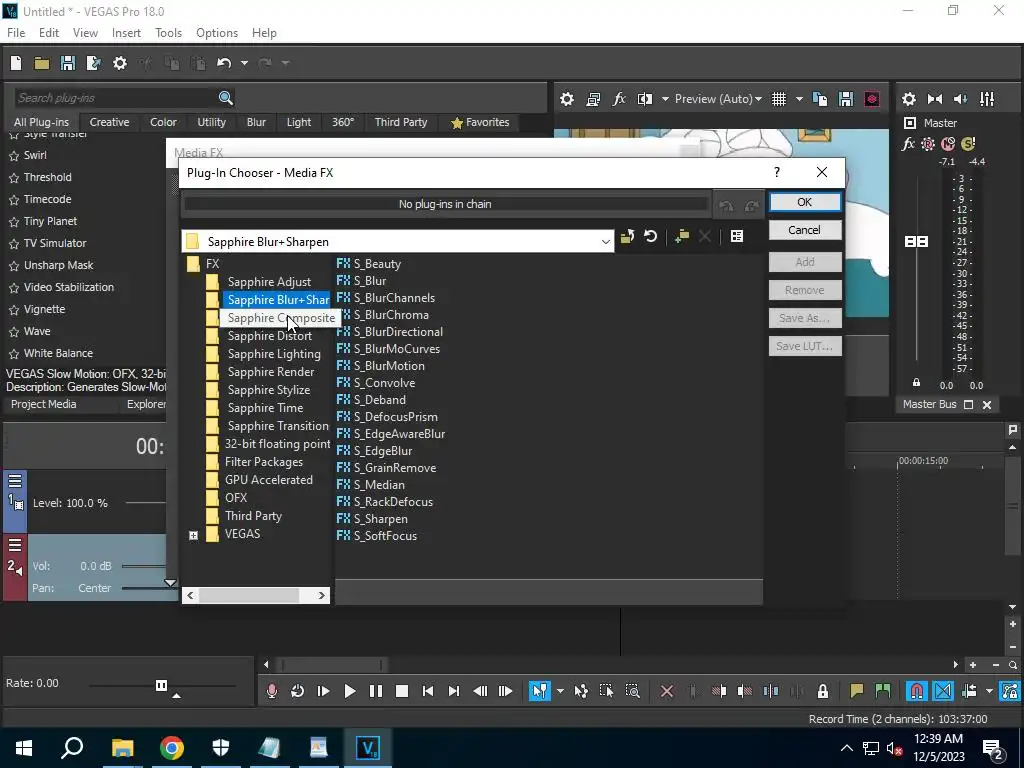Click the plug-in search magnifier icon

point(226,98)
